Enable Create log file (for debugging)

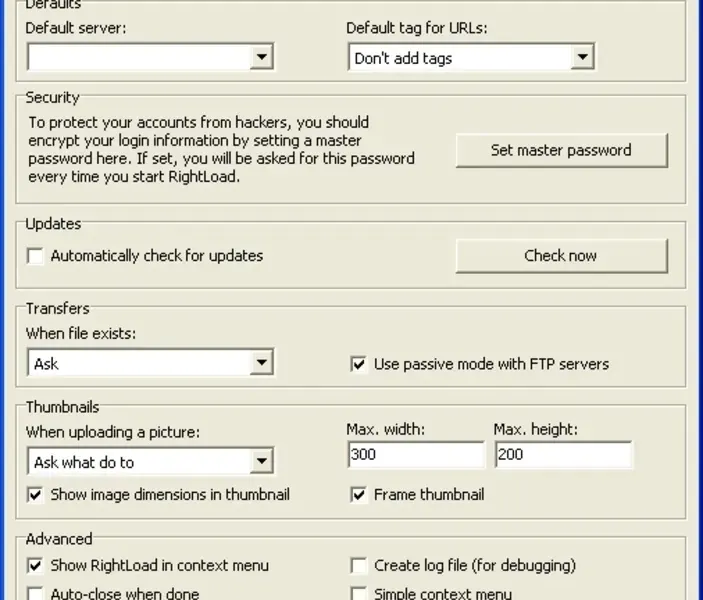359,566
